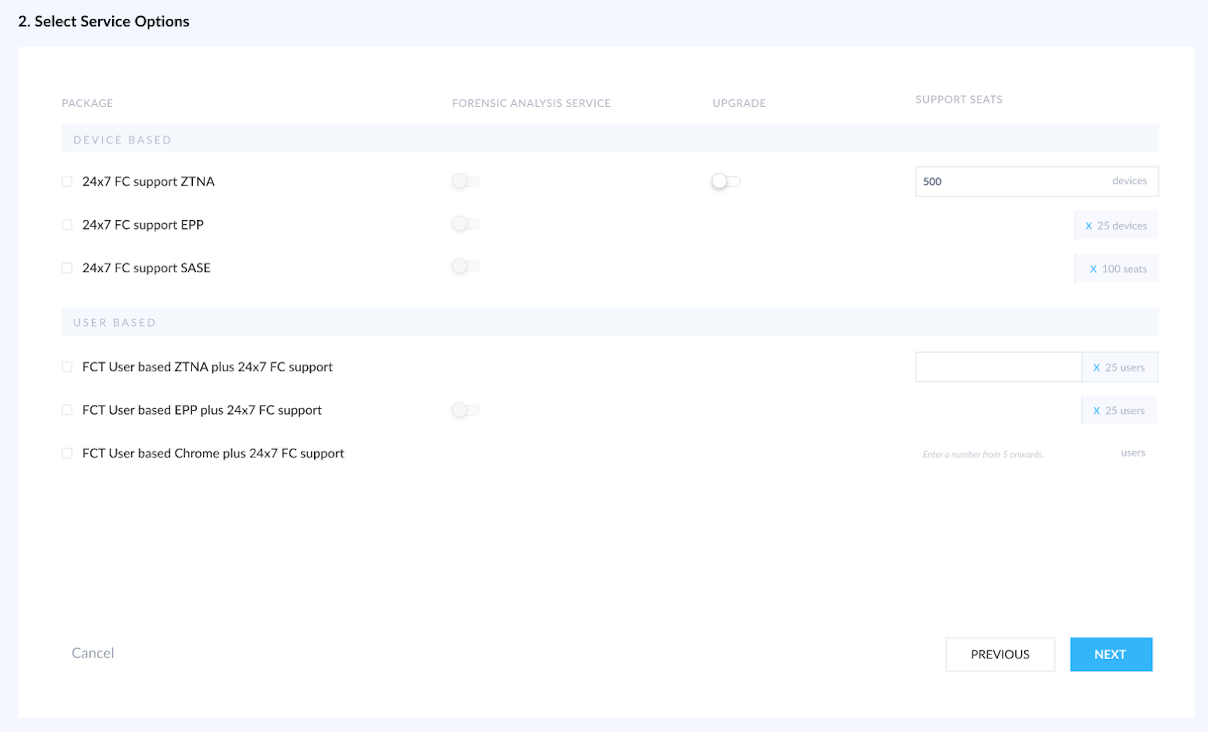The image size is (1208, 732).
Task: Go back using the PREVIOUS button
Action: [x=1000, y=654]
